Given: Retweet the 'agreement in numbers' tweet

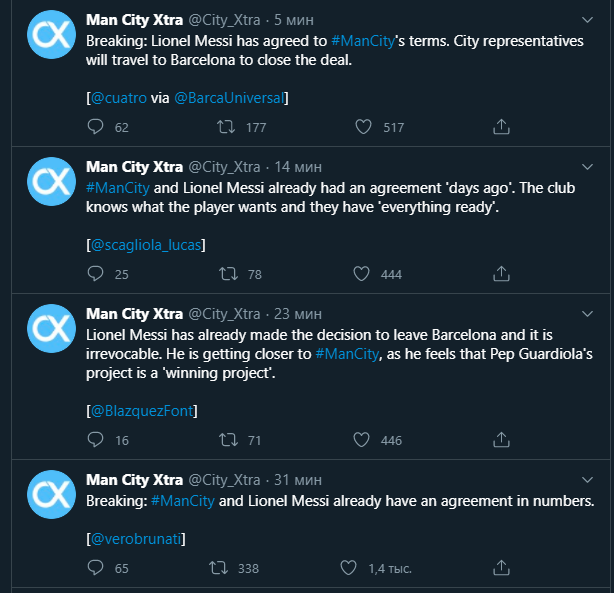Looking at the screenshot, I should (x=218, y=568).
